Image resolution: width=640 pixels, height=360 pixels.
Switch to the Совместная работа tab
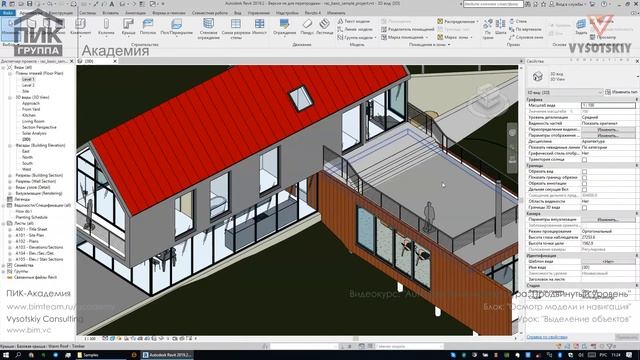[x=210, y=13]
